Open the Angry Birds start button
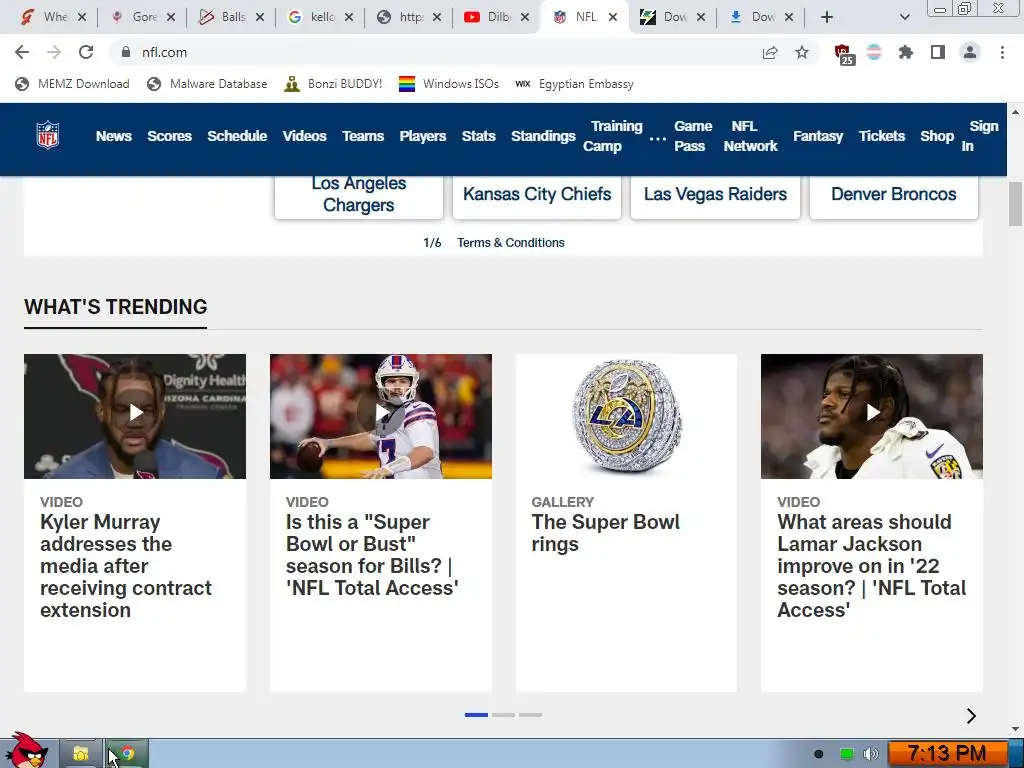The height and width of the screenshot is (768, 1024). point(27,752)
